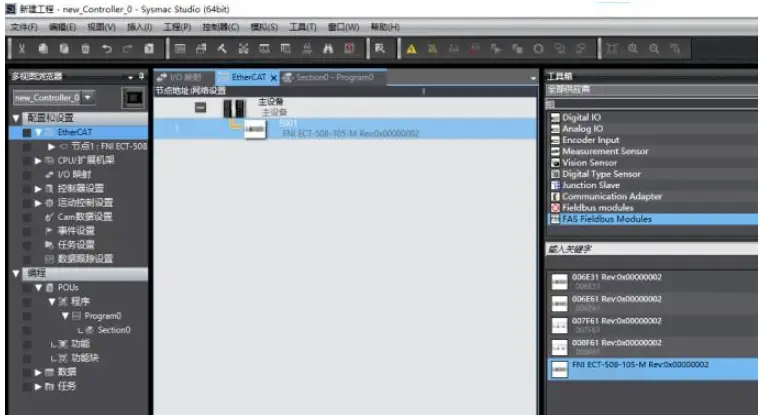Select Encoder Input in toolbox groups
Screen dimensions: 770x419
tap(652, 140)
